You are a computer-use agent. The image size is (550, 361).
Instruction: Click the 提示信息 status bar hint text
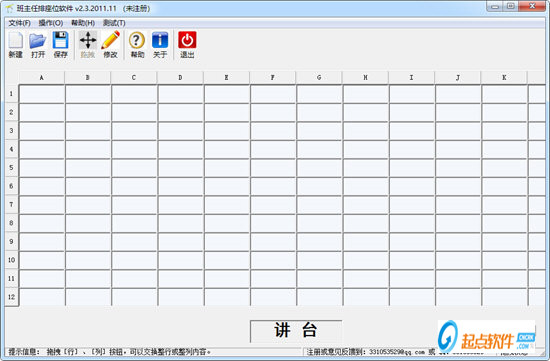[109, 352]
